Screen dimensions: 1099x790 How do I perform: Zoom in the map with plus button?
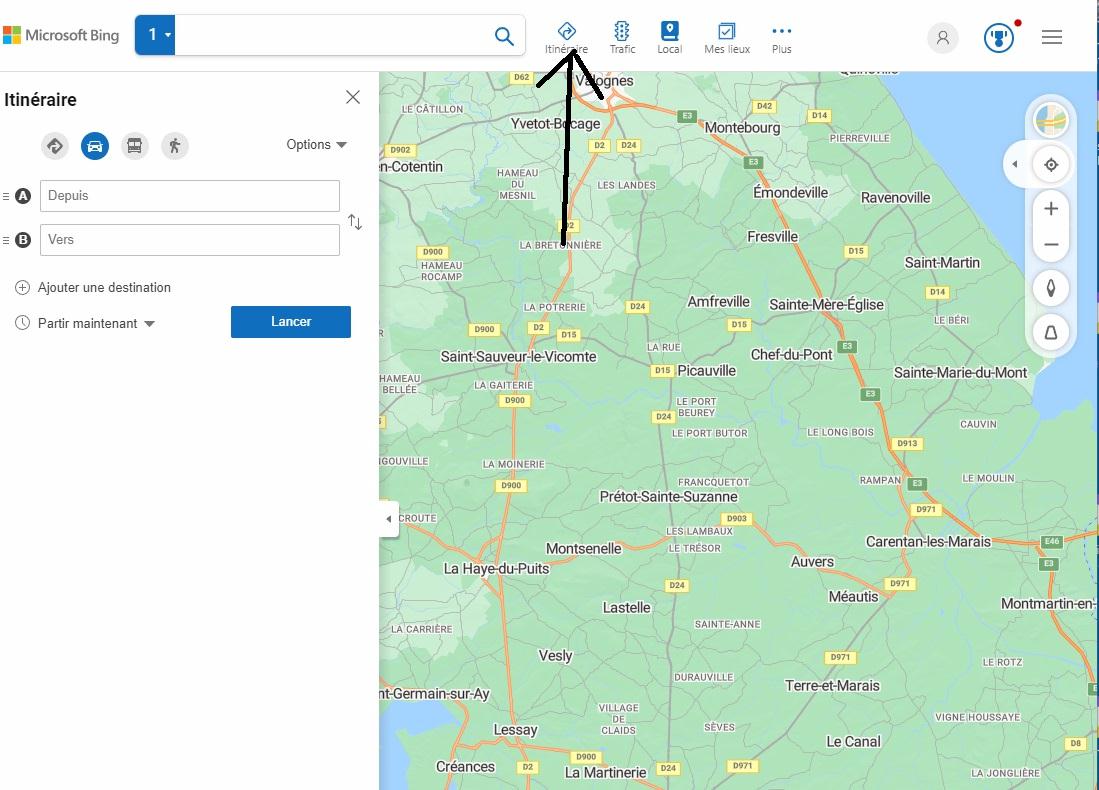coord(1051,209)
